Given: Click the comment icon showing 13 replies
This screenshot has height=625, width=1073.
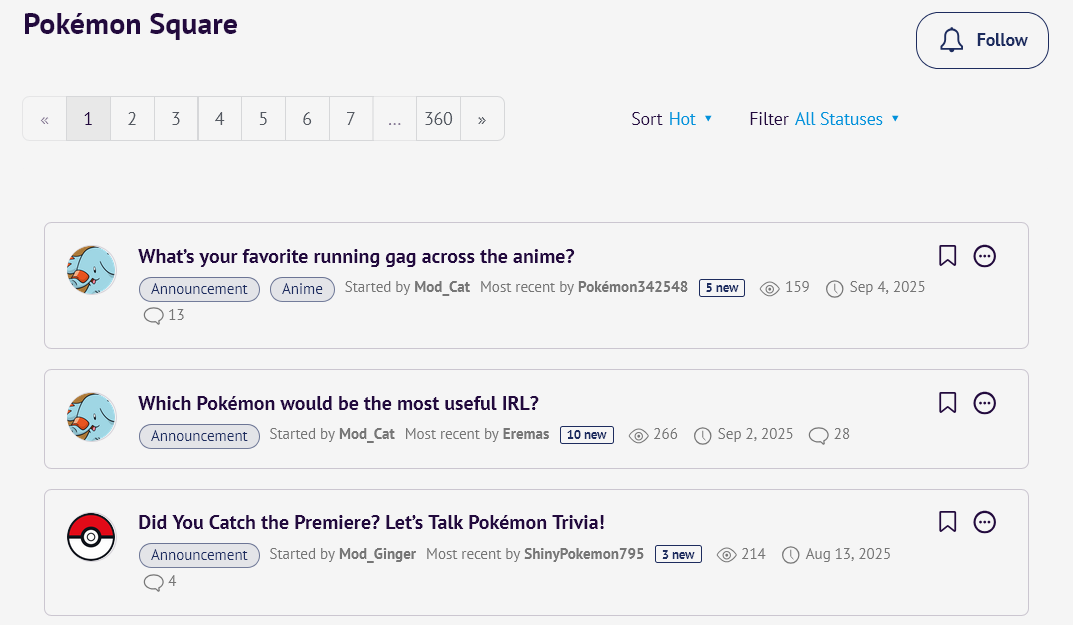Looking at the screenshot, I should click(x=153, y=316).
